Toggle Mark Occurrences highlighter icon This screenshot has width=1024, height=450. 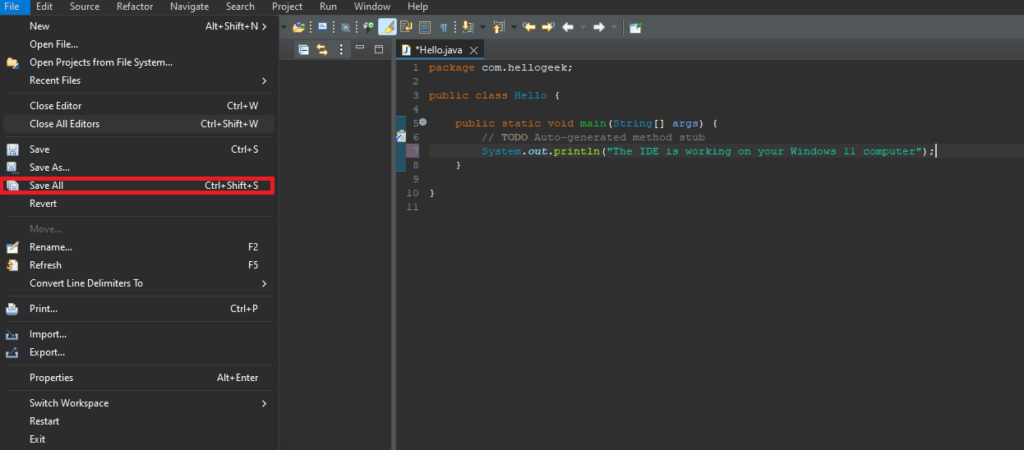387,27
